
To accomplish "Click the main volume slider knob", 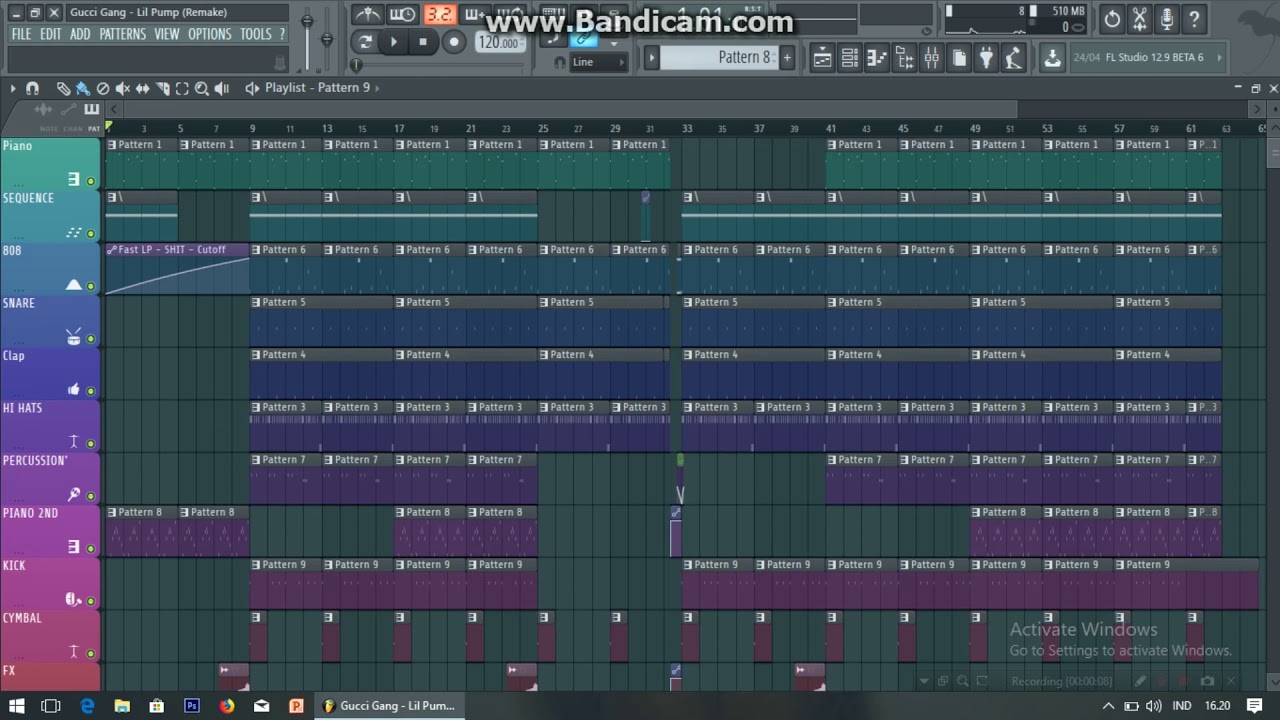I will pos(307,21).
